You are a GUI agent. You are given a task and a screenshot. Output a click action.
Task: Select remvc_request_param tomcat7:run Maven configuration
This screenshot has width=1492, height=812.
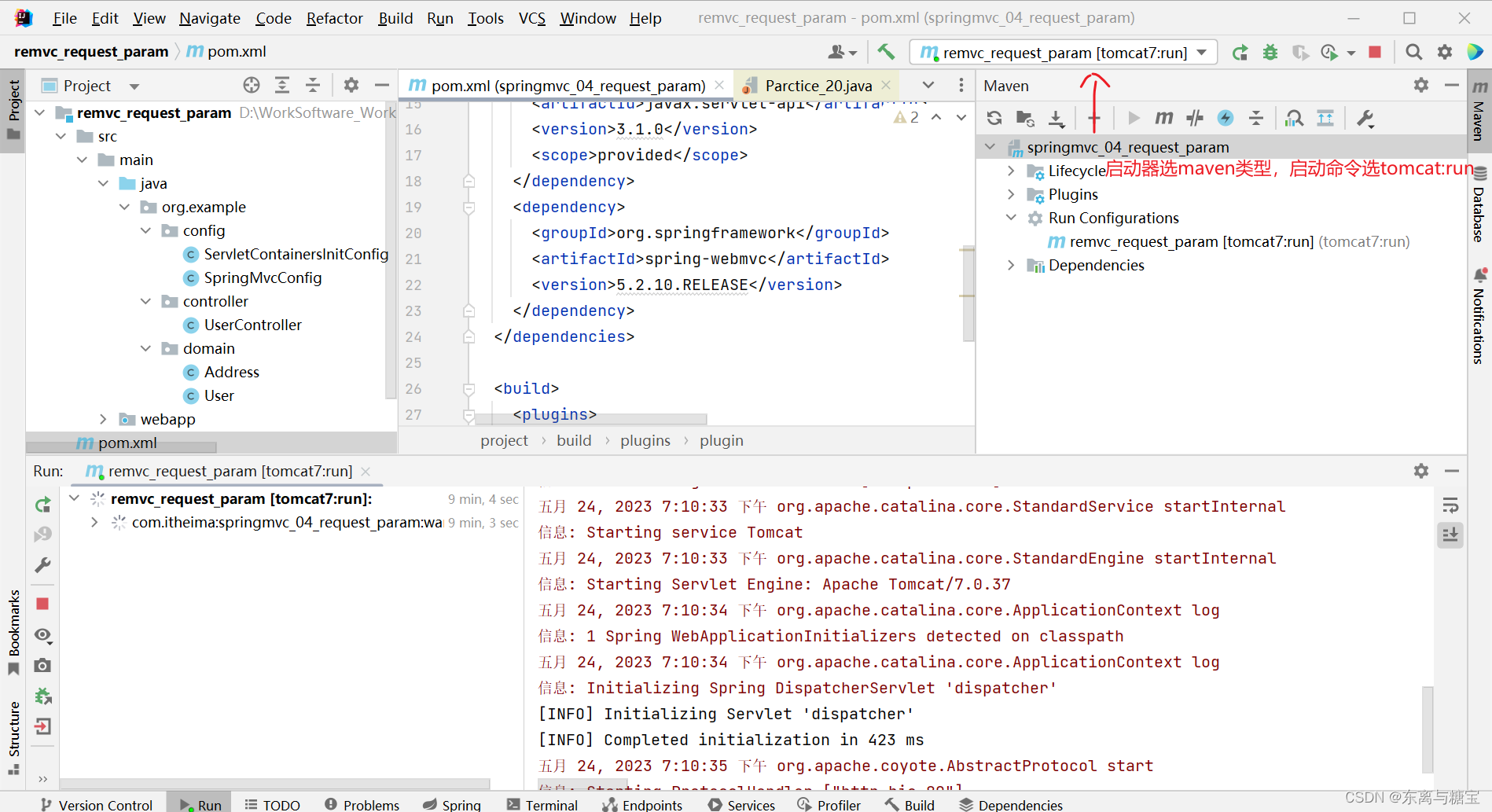pyautogui.click(x=1229, y=241)
